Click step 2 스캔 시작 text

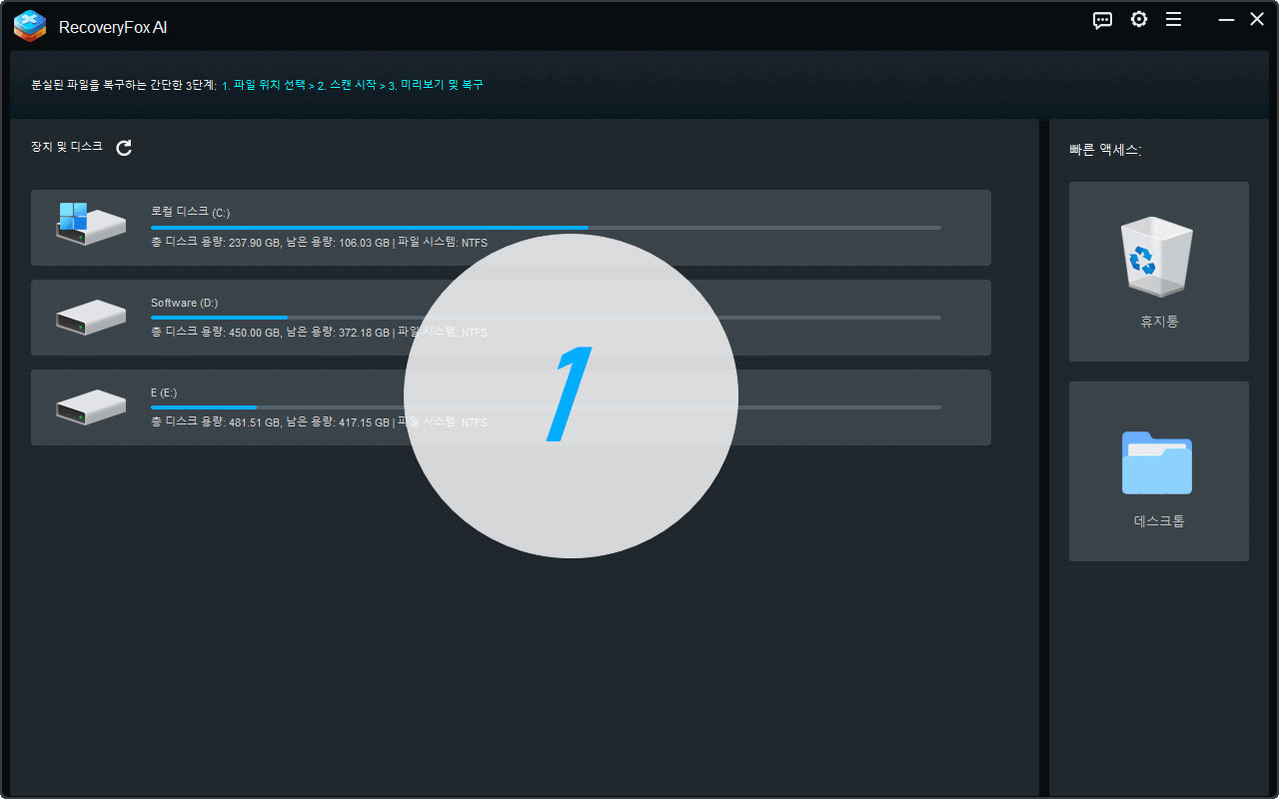coord(346,85)
